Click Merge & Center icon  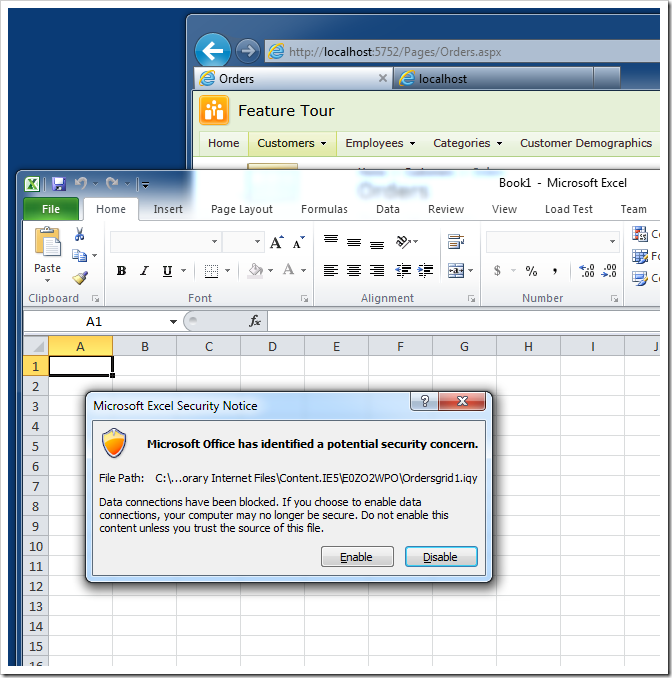pyautogui.click(x=456, y=271)
